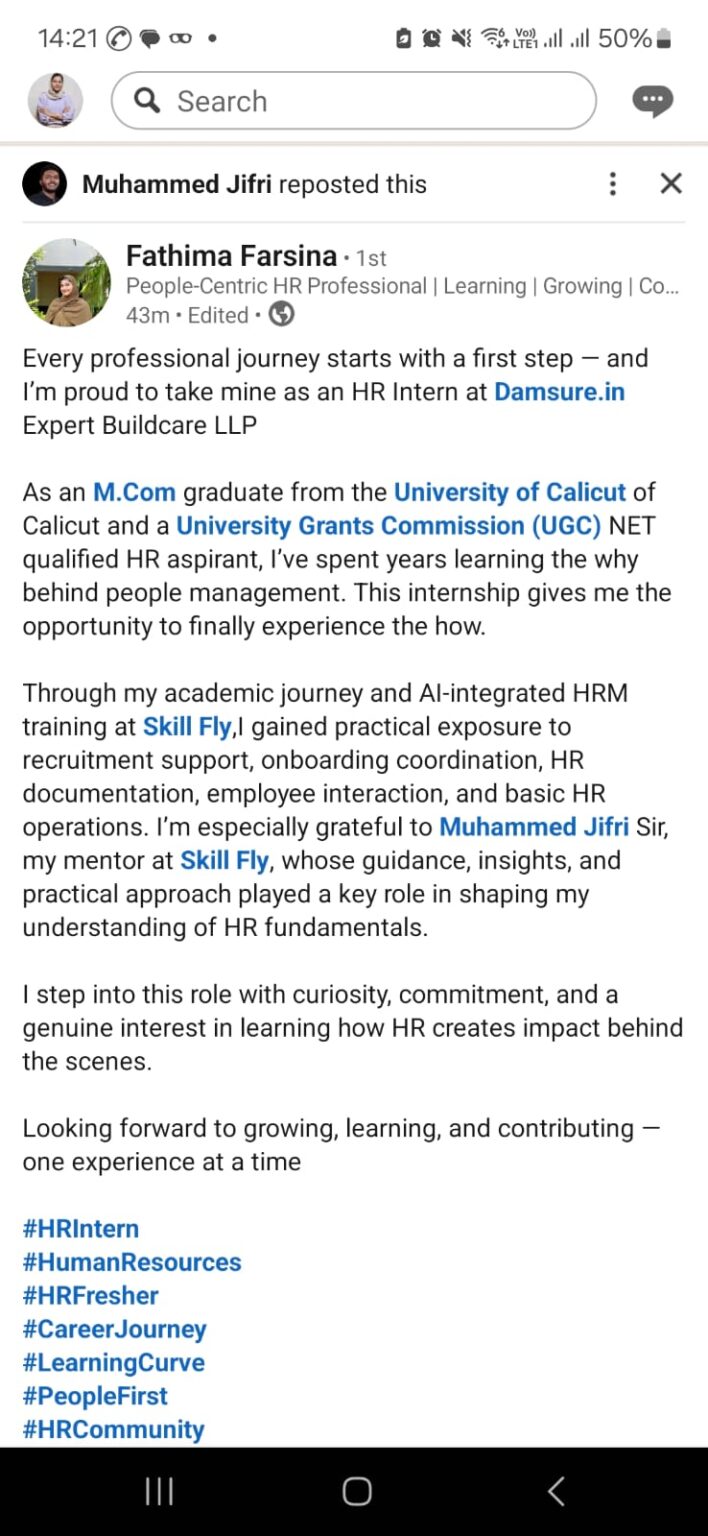The width and height of the screenshot is (708, 1536).
Task: Tap the #HRIntern hashtag
Action: (x=81, y=1228)
